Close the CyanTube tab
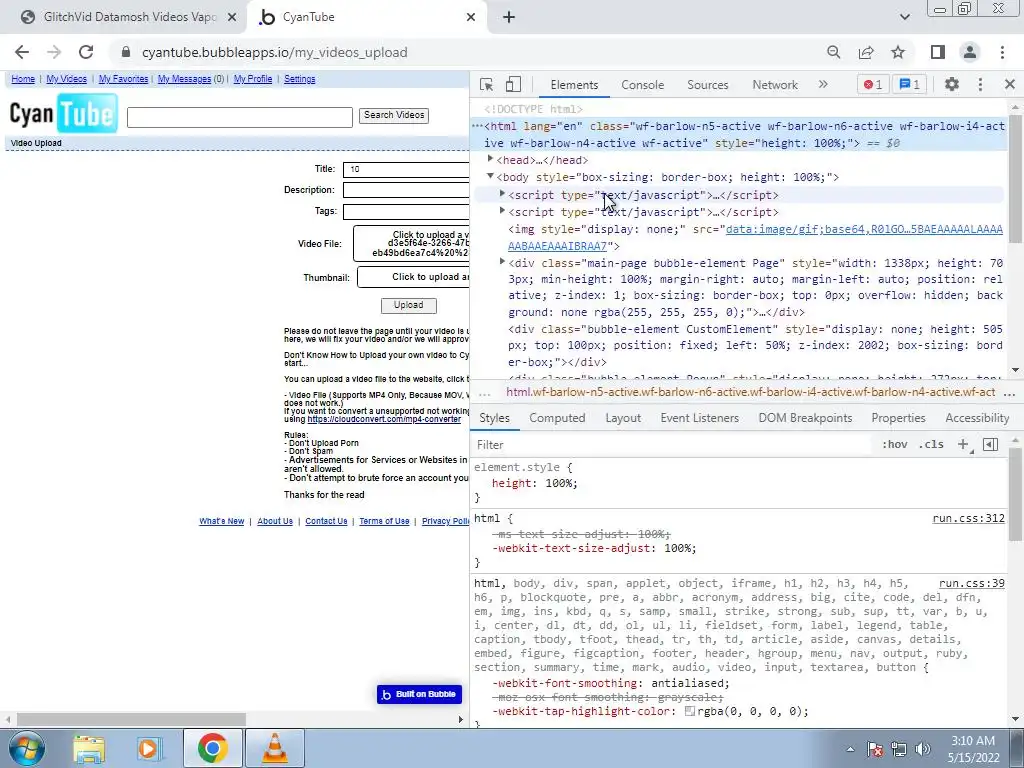Viewport: 1024px width, 768px height. click(471, 17)
